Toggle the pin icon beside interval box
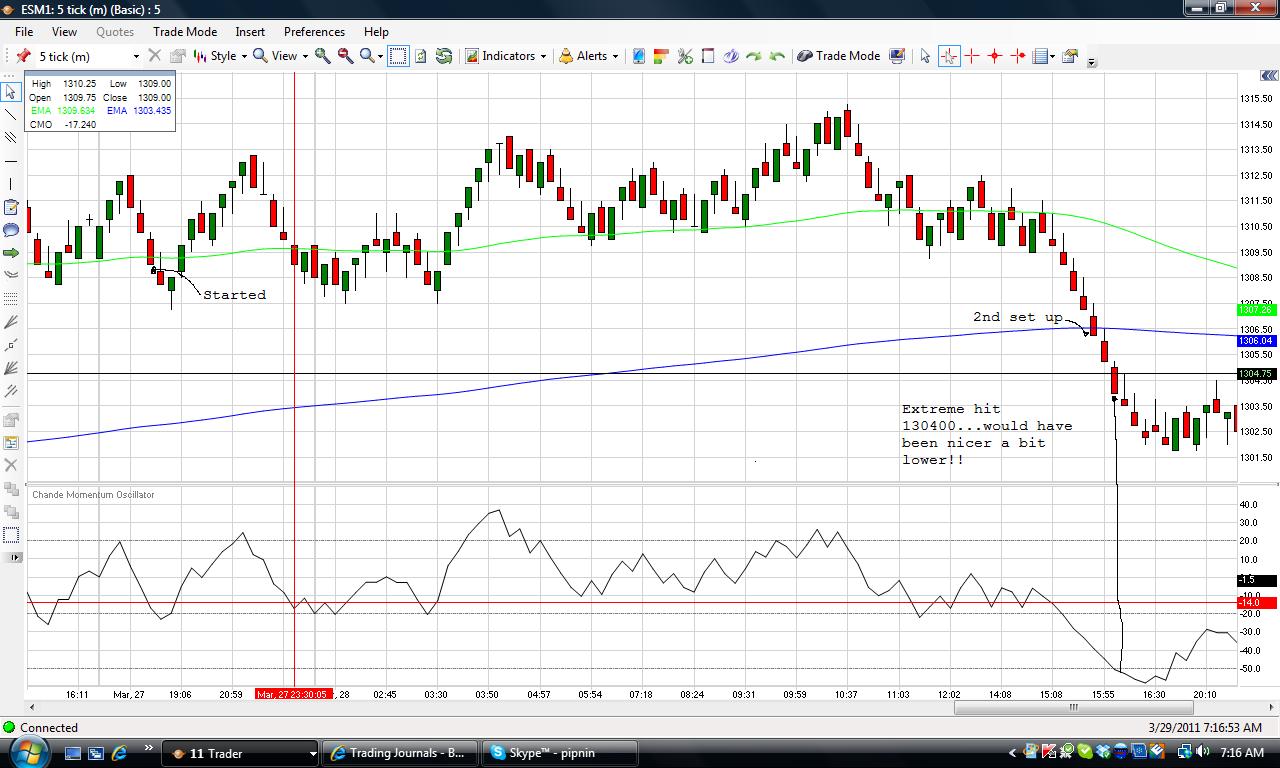1280x768 pixels. (x=22, y=56)
